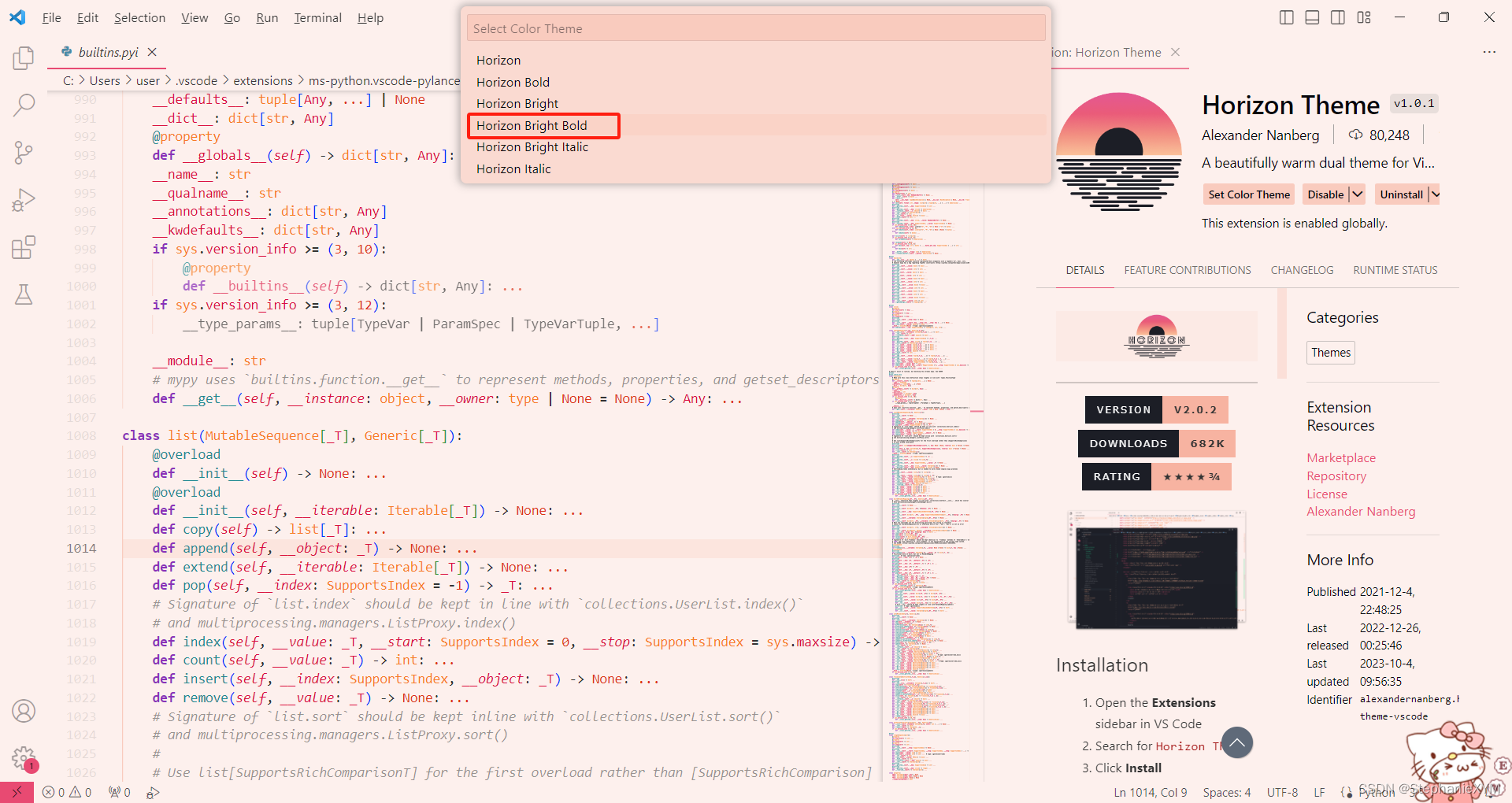The width and height of the screenshot is (1512, 803).
Task: Click the remote window status bar icon
Action: 17,792
